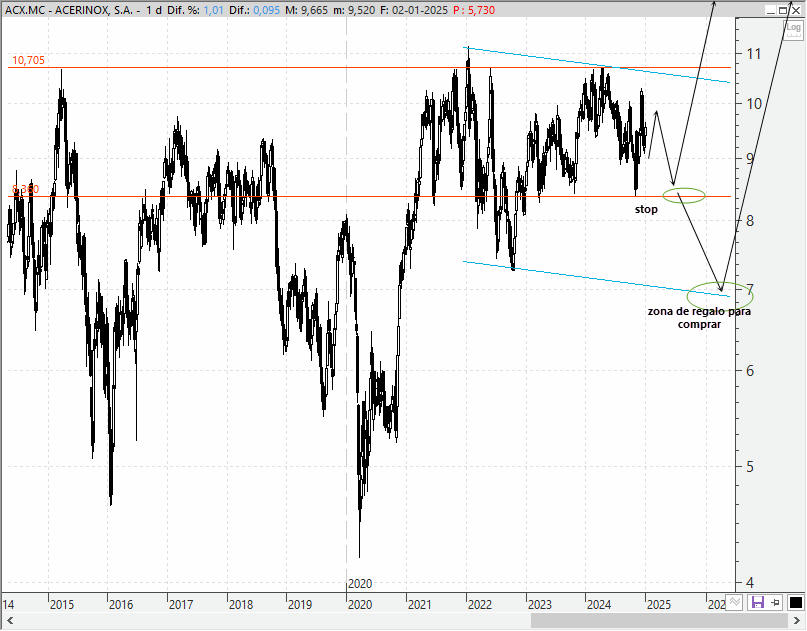Click the 2020 marker above the date axis

pyautogui.click(x=360, y=584)
